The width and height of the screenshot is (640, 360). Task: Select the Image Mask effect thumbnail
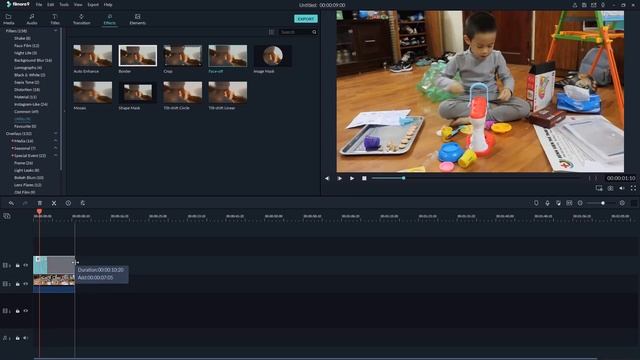point(272,56)
